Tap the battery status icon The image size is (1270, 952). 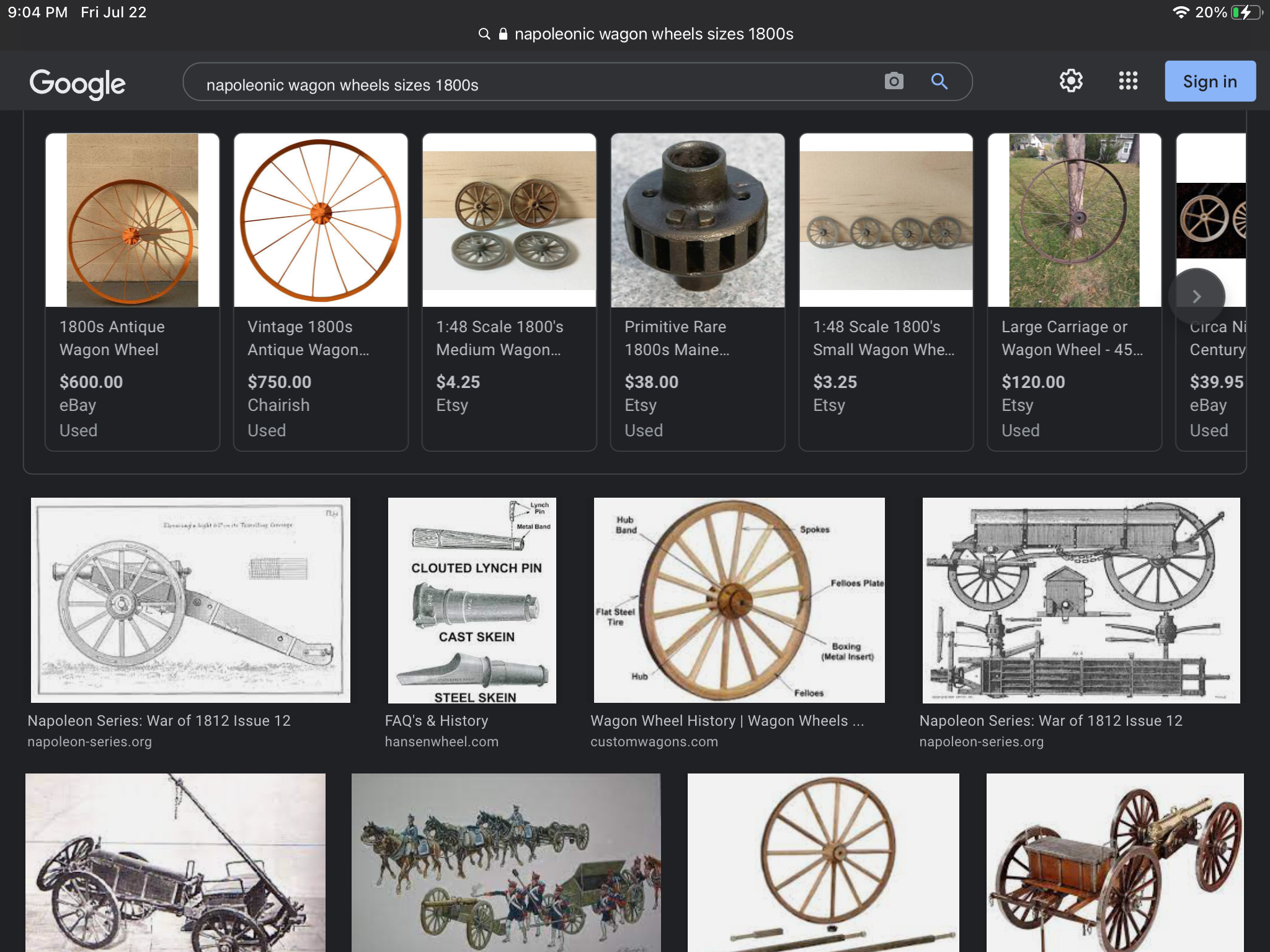pyautogui.click(x=1247, y=12)
